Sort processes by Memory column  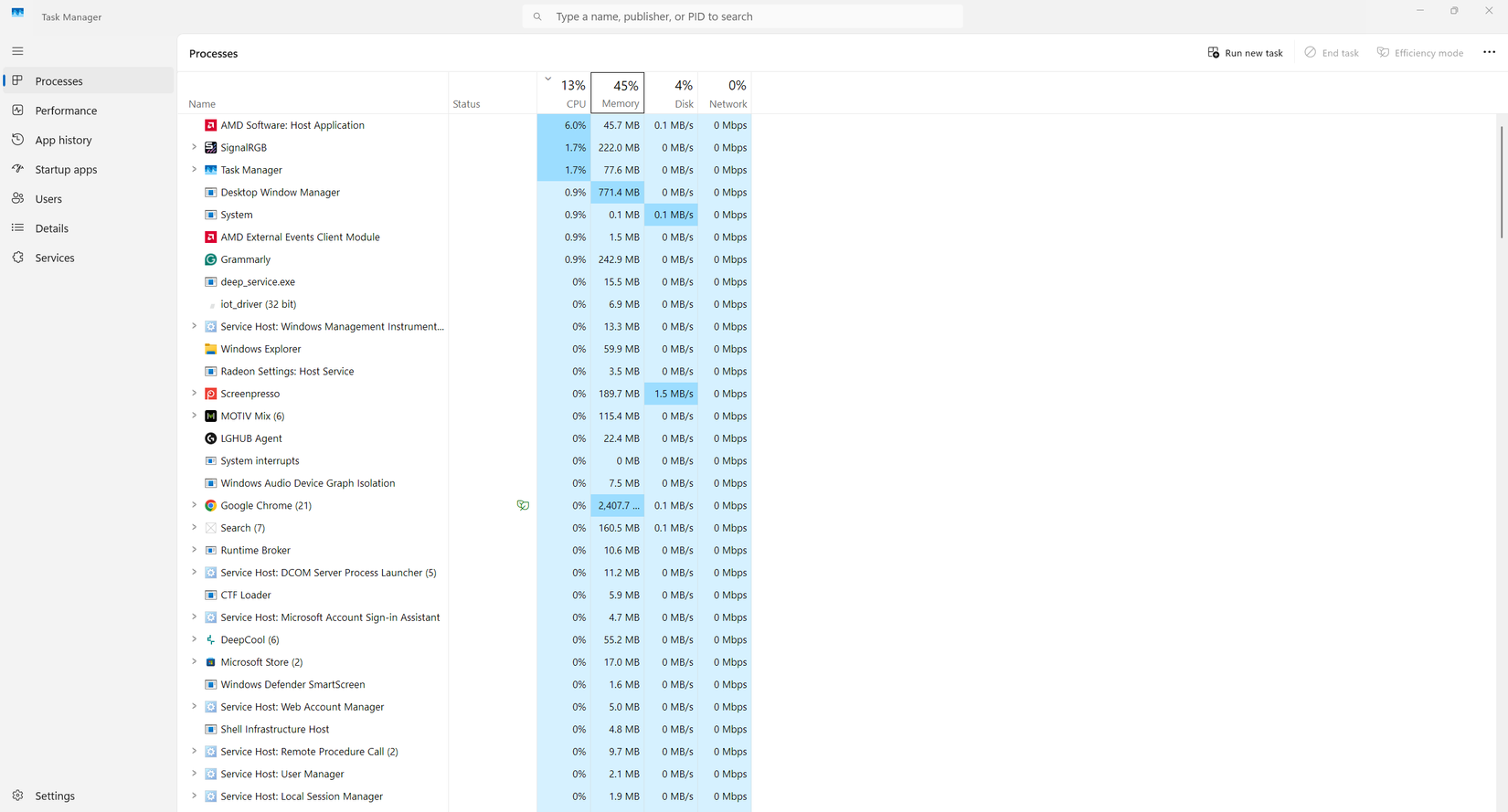pos(618,93)
